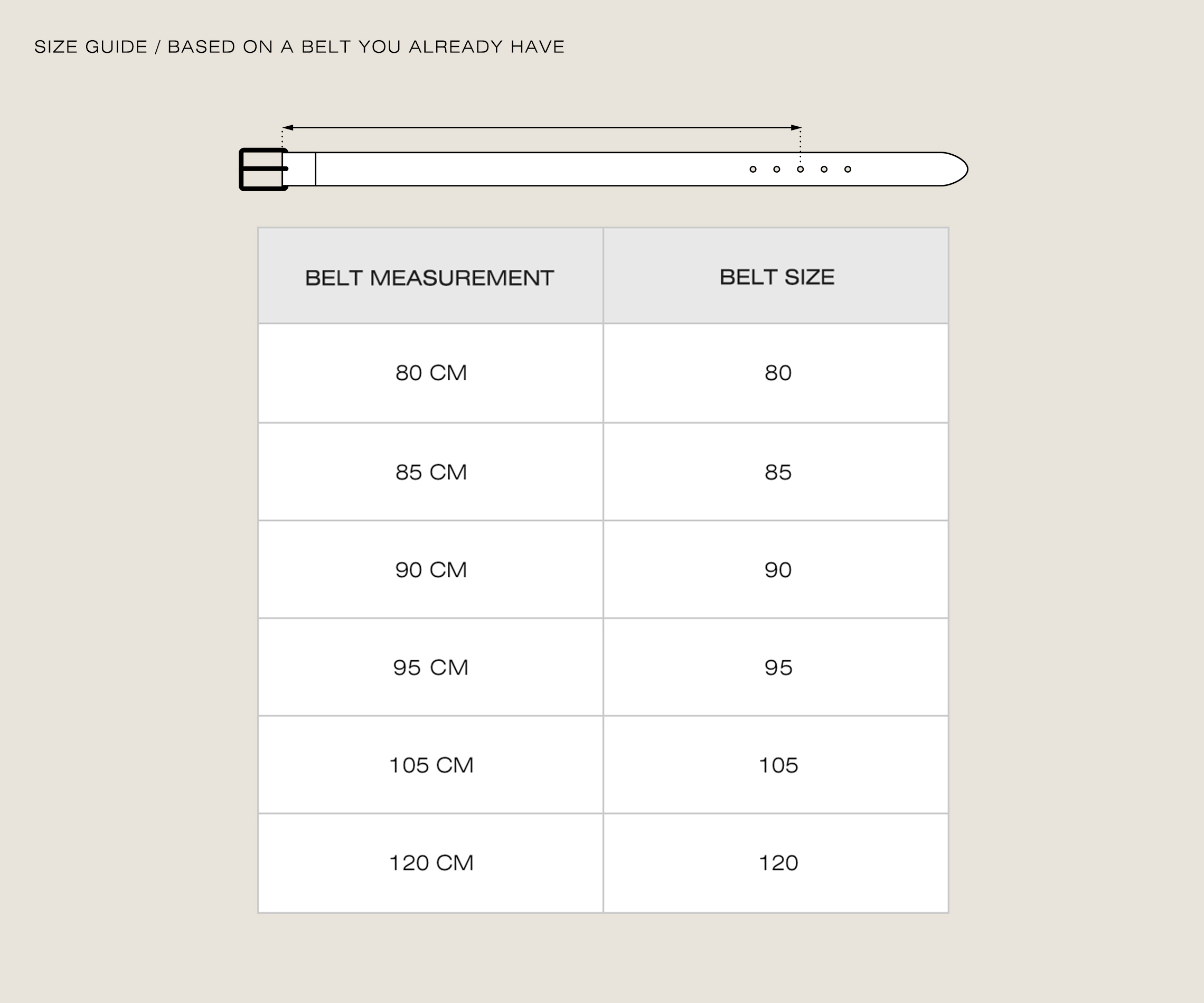Click the belt buckle in the diagram
Image resolution: width=1204 pixels, height=1003 pixels.
click(264, 169)
